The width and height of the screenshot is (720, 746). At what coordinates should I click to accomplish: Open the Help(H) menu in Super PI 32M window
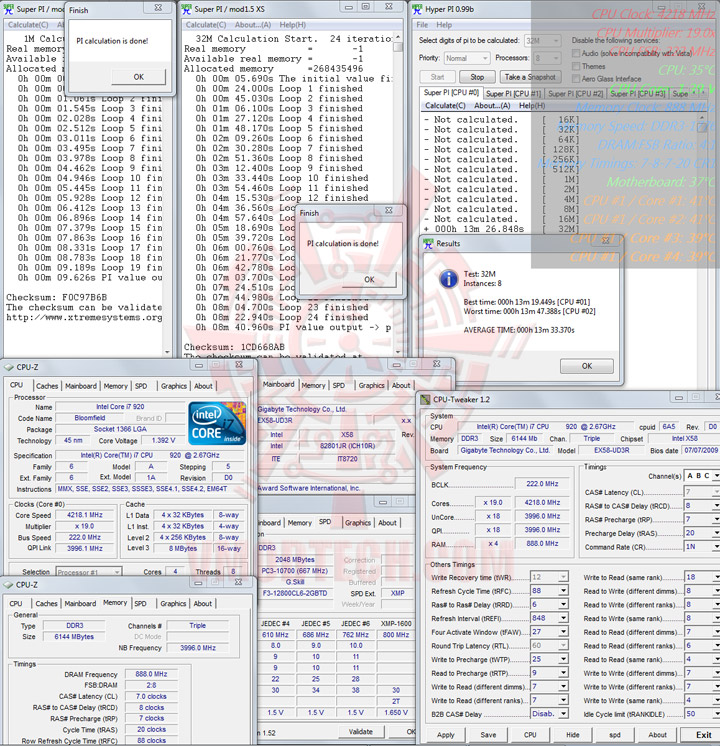pos(293,25)
